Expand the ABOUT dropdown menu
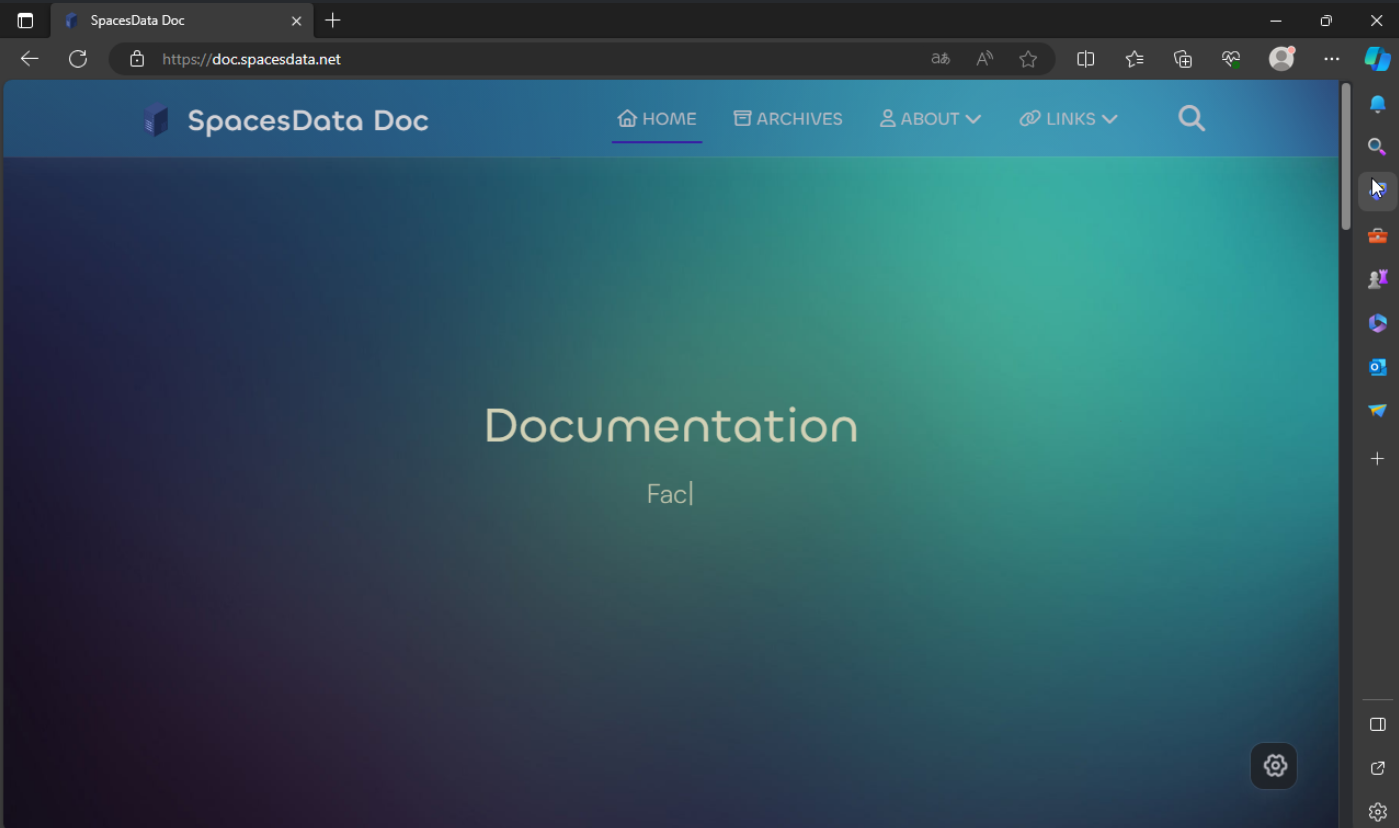The image size is (1399, 828). (930, 119)
